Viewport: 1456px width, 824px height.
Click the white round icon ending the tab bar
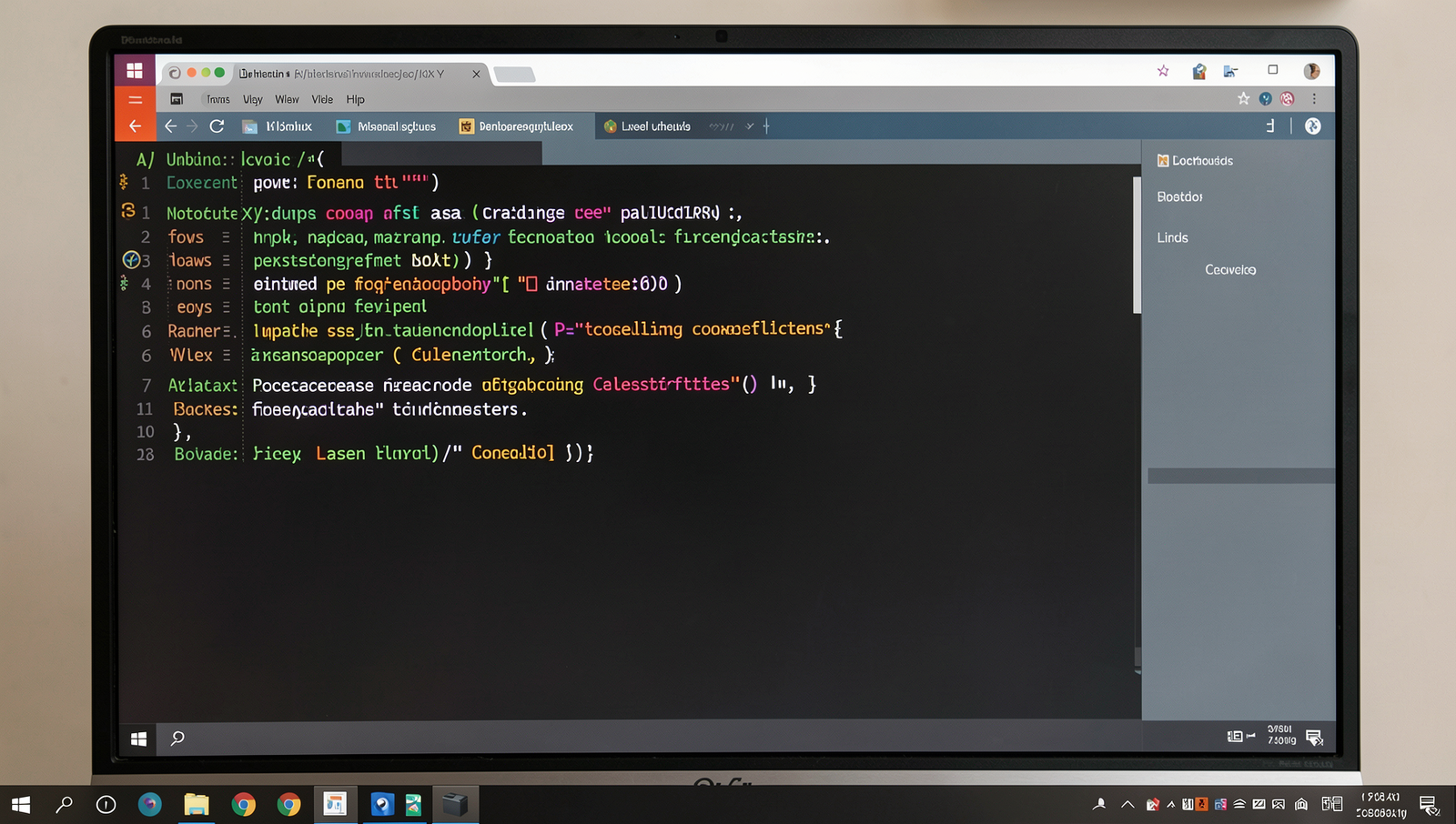click(1312, 126)
